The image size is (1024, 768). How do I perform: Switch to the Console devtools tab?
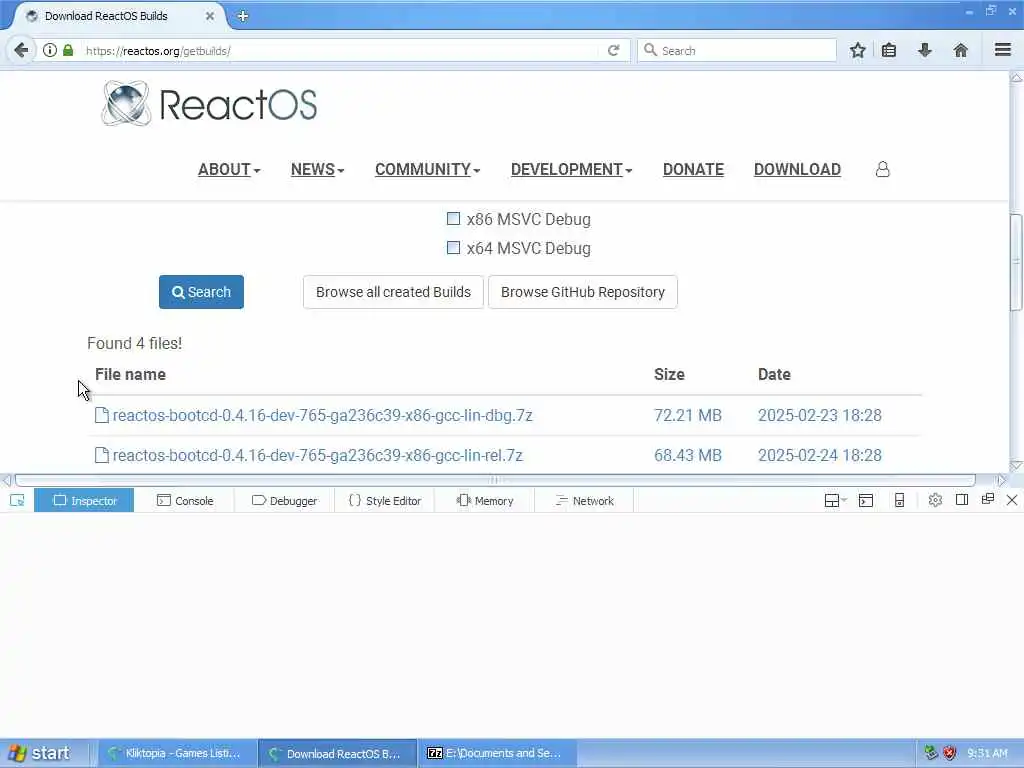coord(185,501)
